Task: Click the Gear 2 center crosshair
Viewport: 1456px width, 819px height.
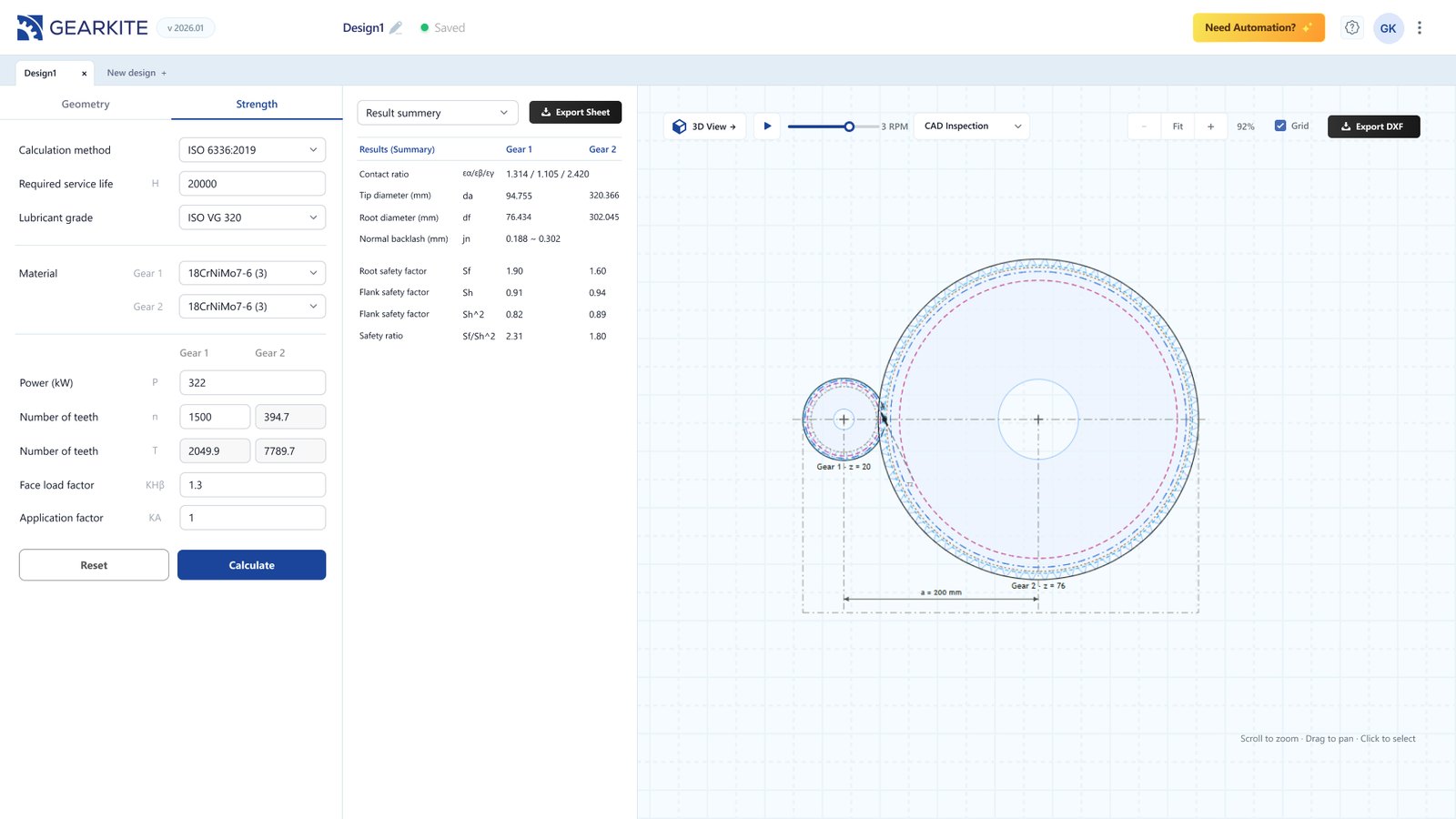Action: (x=1038, y=420)
